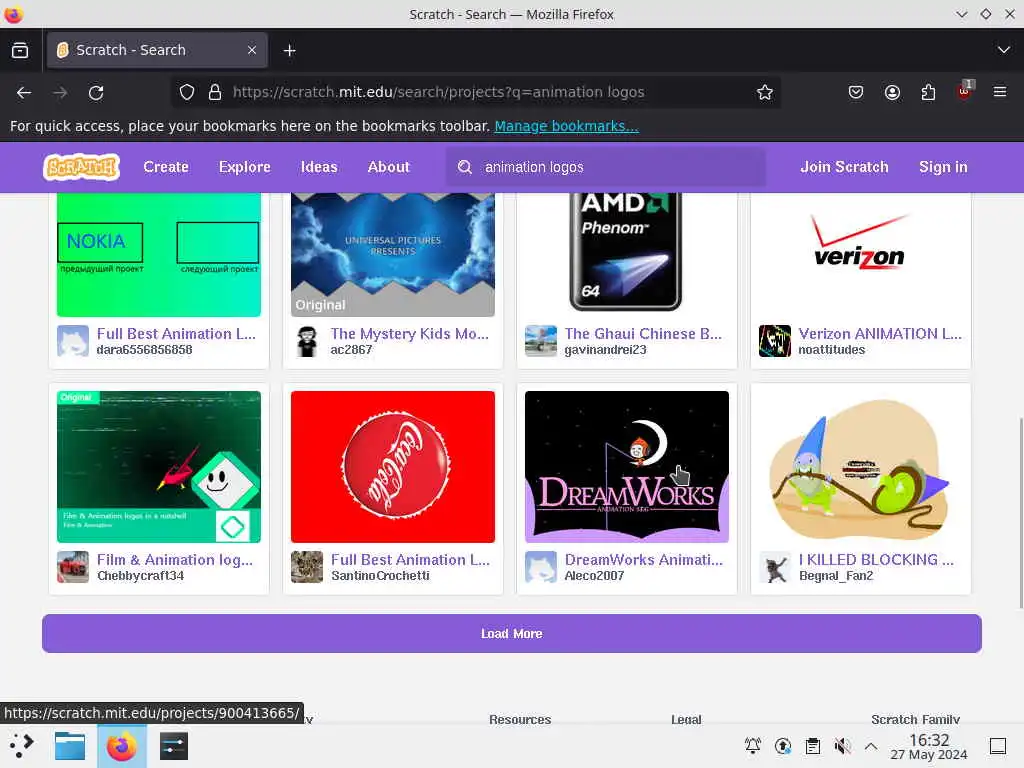1024x768 pixels.
Task: Open the Pocket save icon
Action: coord(856,93)
